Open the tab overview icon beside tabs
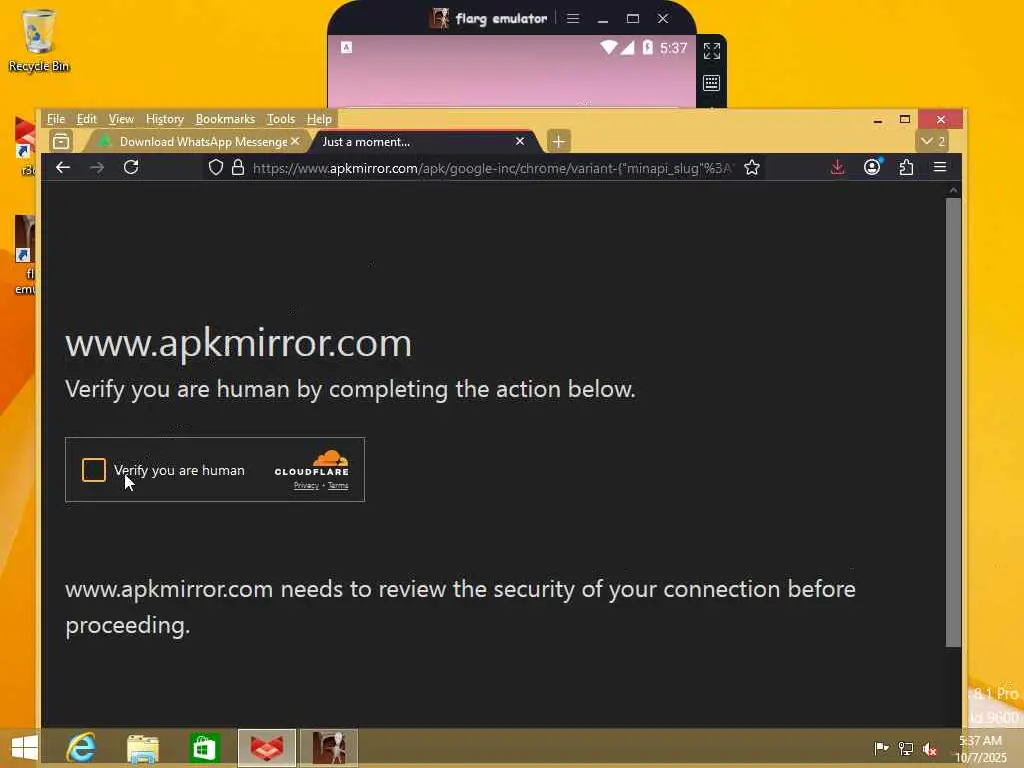This screenshot has height=768, width=1024. pos(61,141)
